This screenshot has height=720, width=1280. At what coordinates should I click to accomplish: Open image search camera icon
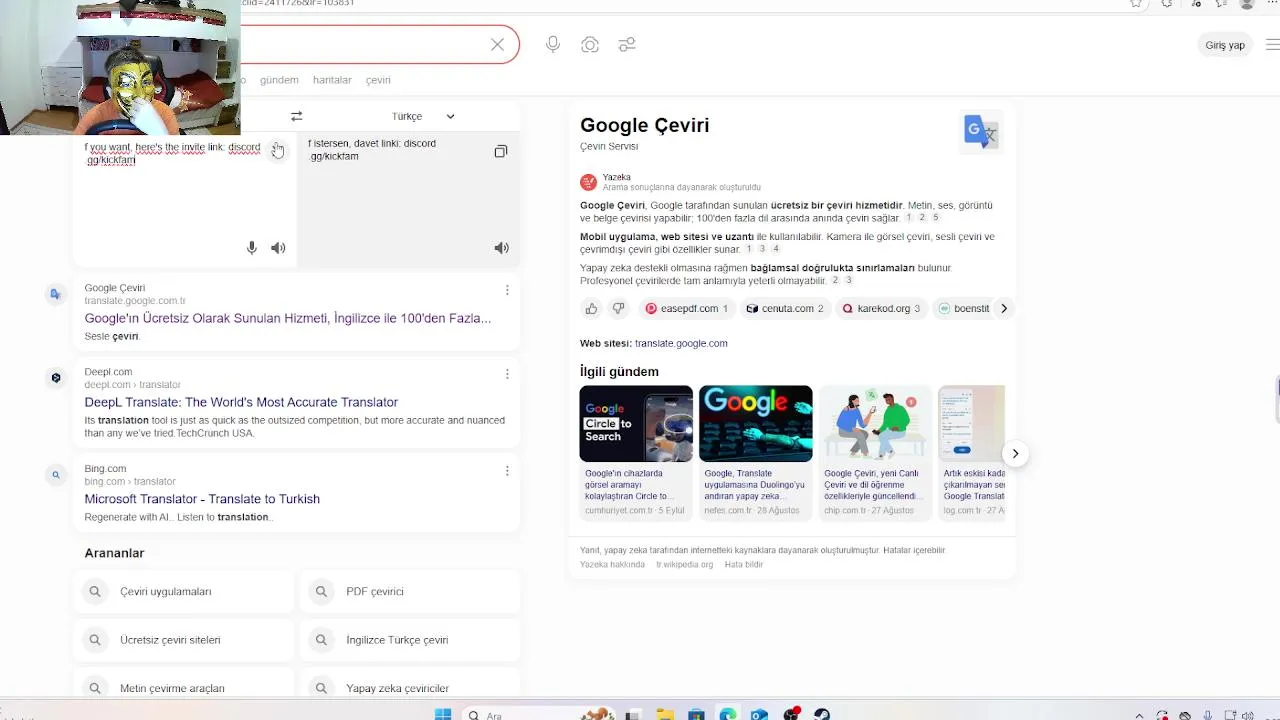[x=590, y=45]
